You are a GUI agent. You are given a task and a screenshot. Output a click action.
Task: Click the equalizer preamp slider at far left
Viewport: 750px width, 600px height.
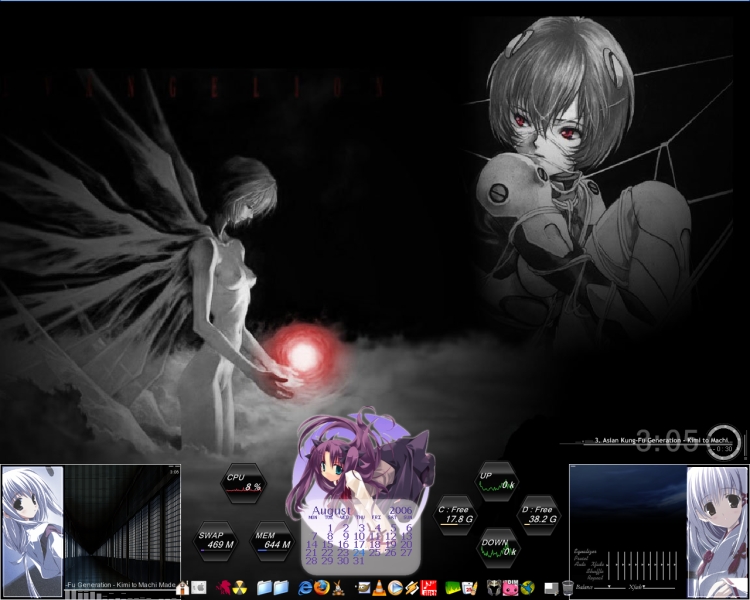609,565
